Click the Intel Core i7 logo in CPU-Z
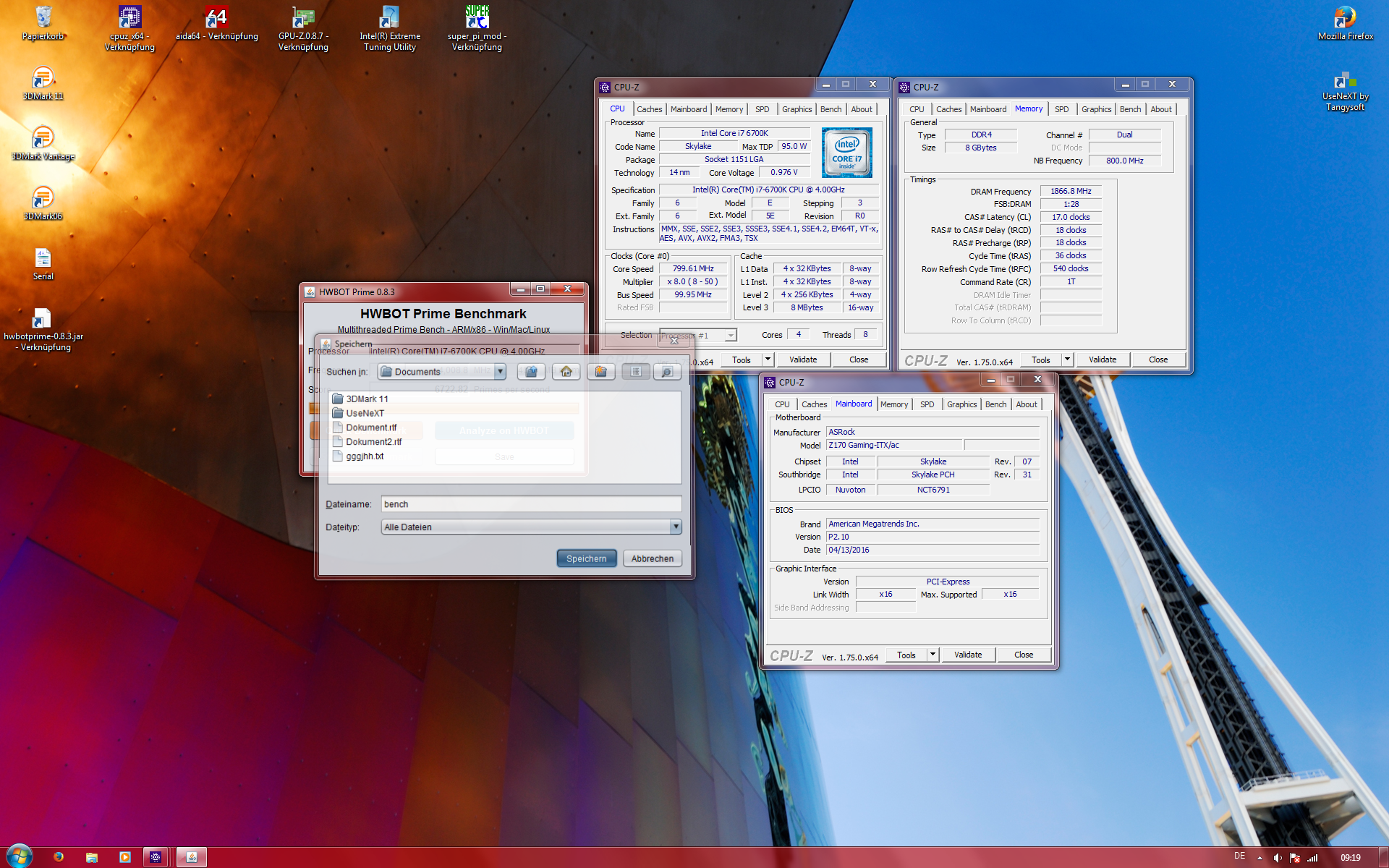1389x868 pixels. (x=847, y=153)
